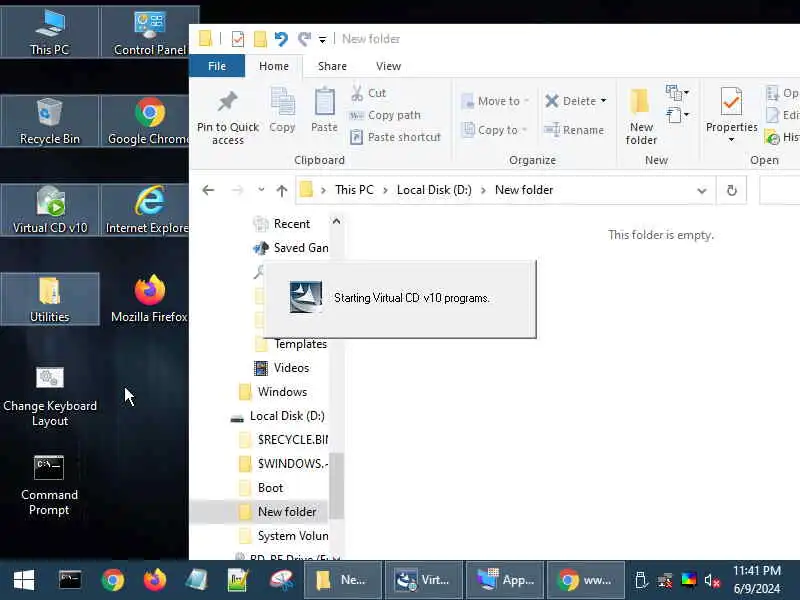Expand Move to dropdown

[526, 101]
